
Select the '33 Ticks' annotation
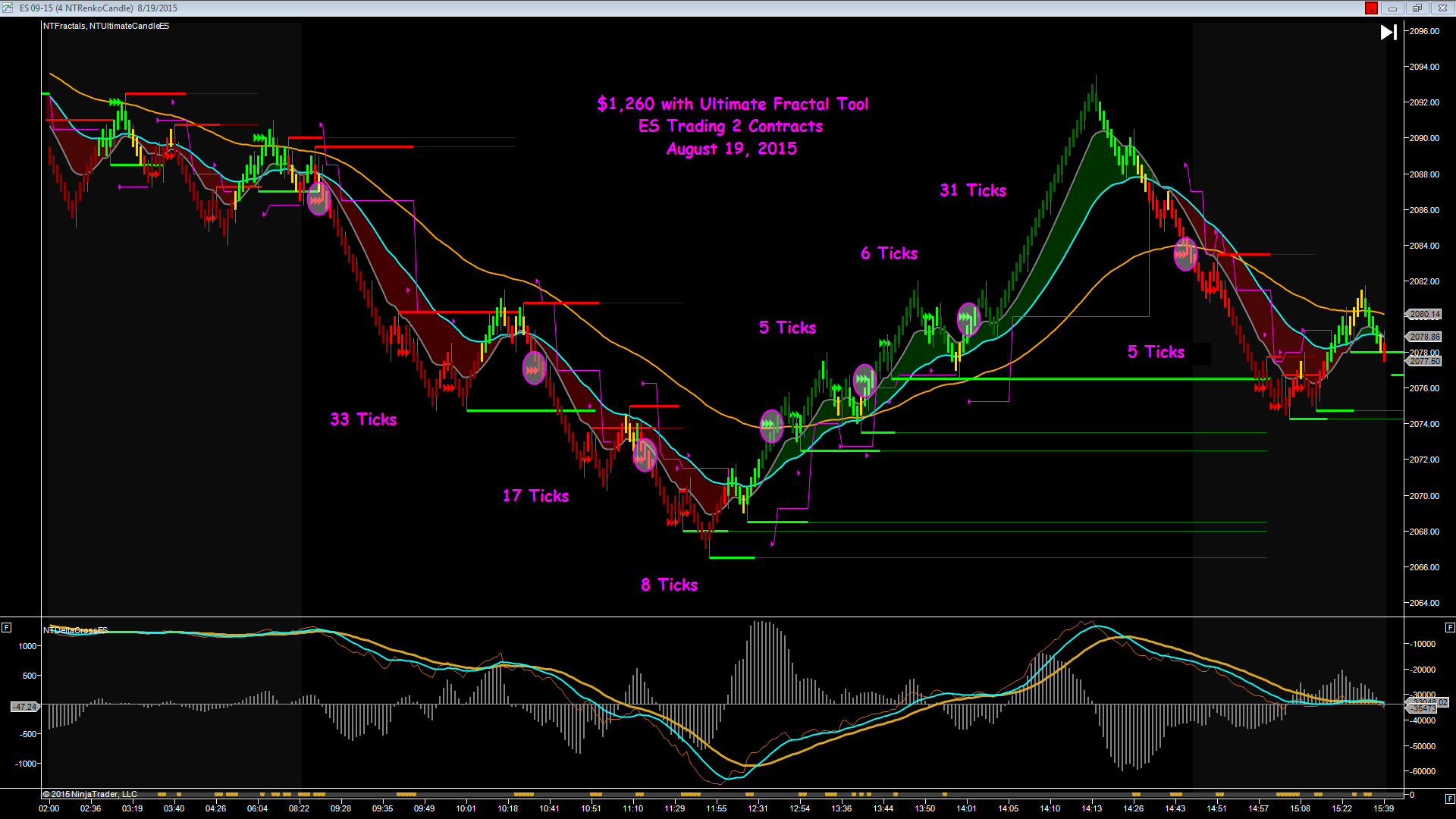(363, 419)
